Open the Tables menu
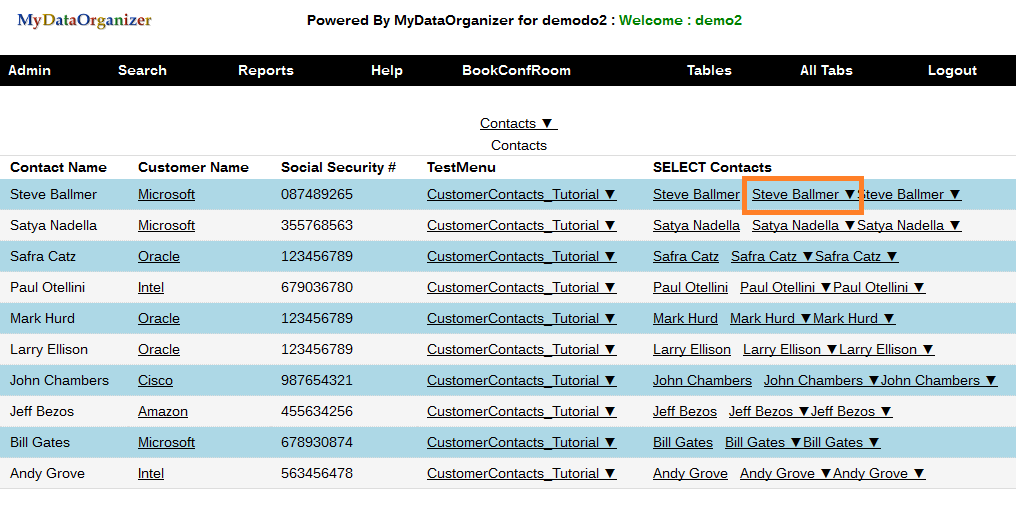This screenshot has width=1016, height=519. [709, 70]
